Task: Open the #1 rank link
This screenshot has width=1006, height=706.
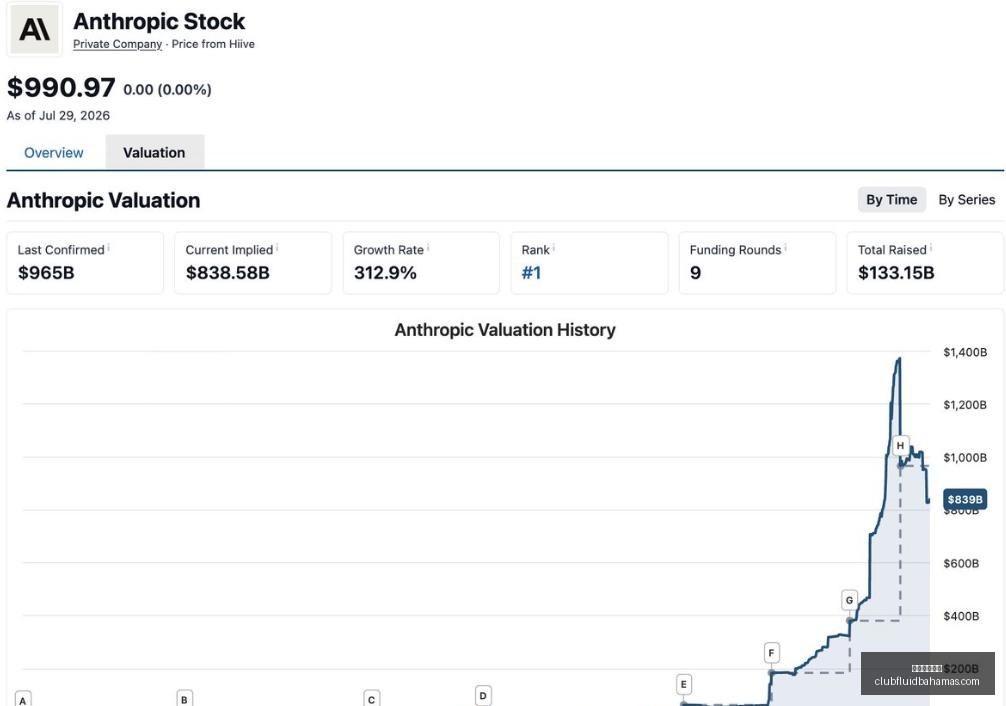Action: point(531,273)
